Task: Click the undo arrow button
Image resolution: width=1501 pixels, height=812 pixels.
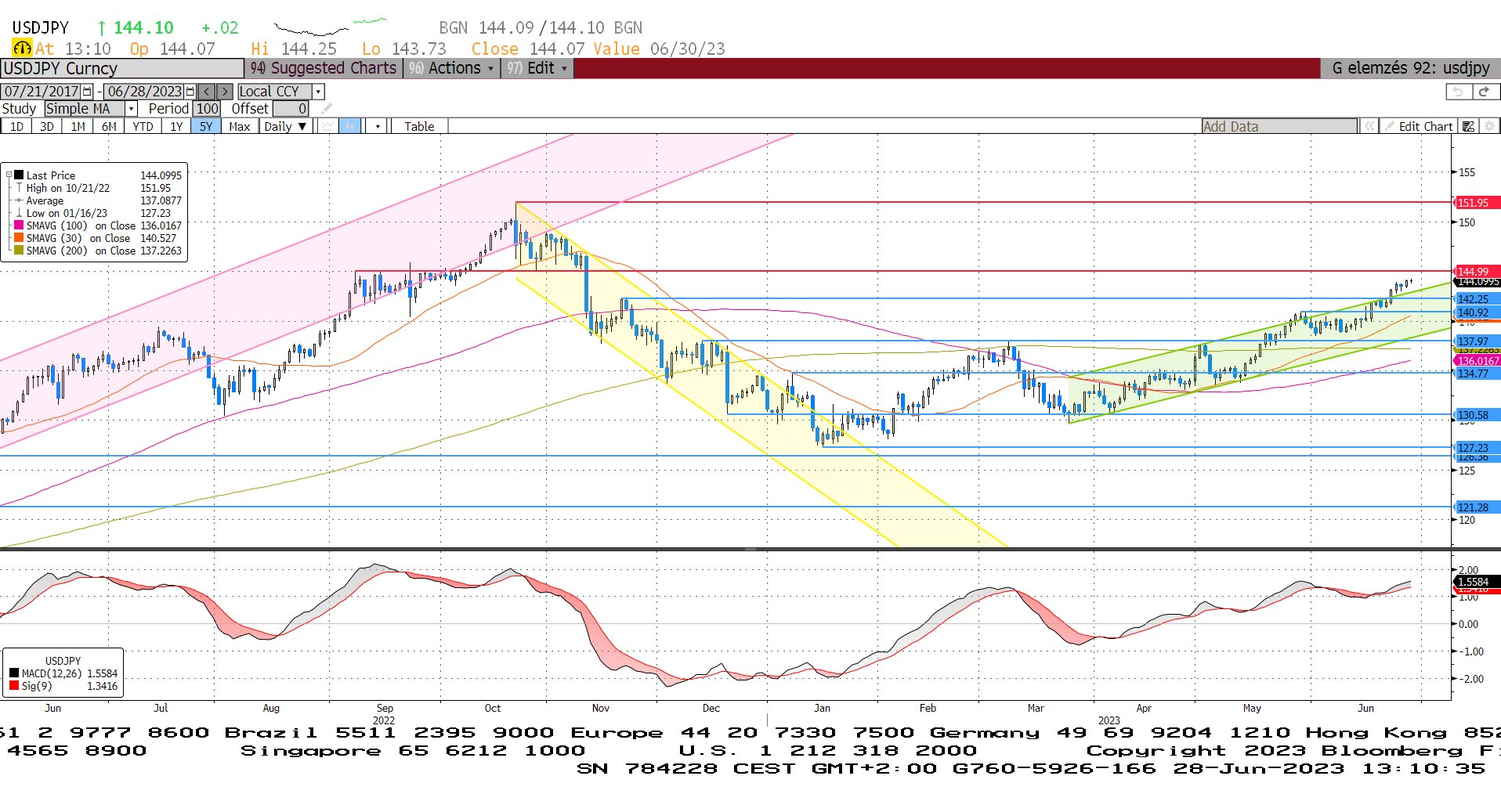Action: pos(1458,92)
